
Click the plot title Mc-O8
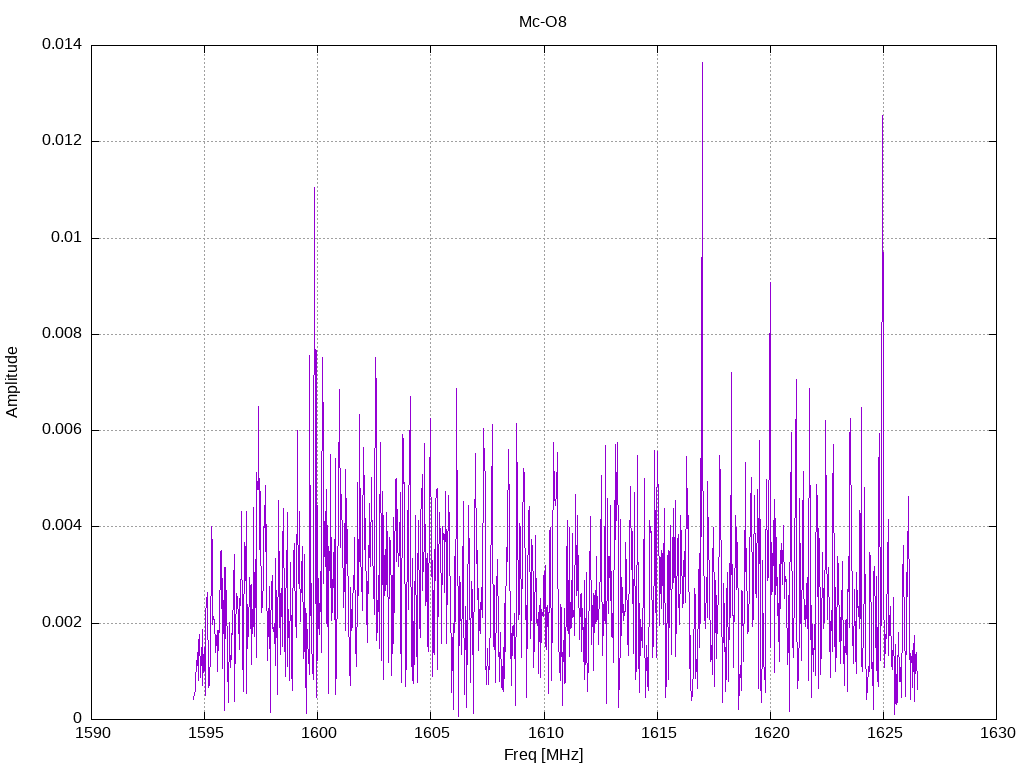coord(543,22)
